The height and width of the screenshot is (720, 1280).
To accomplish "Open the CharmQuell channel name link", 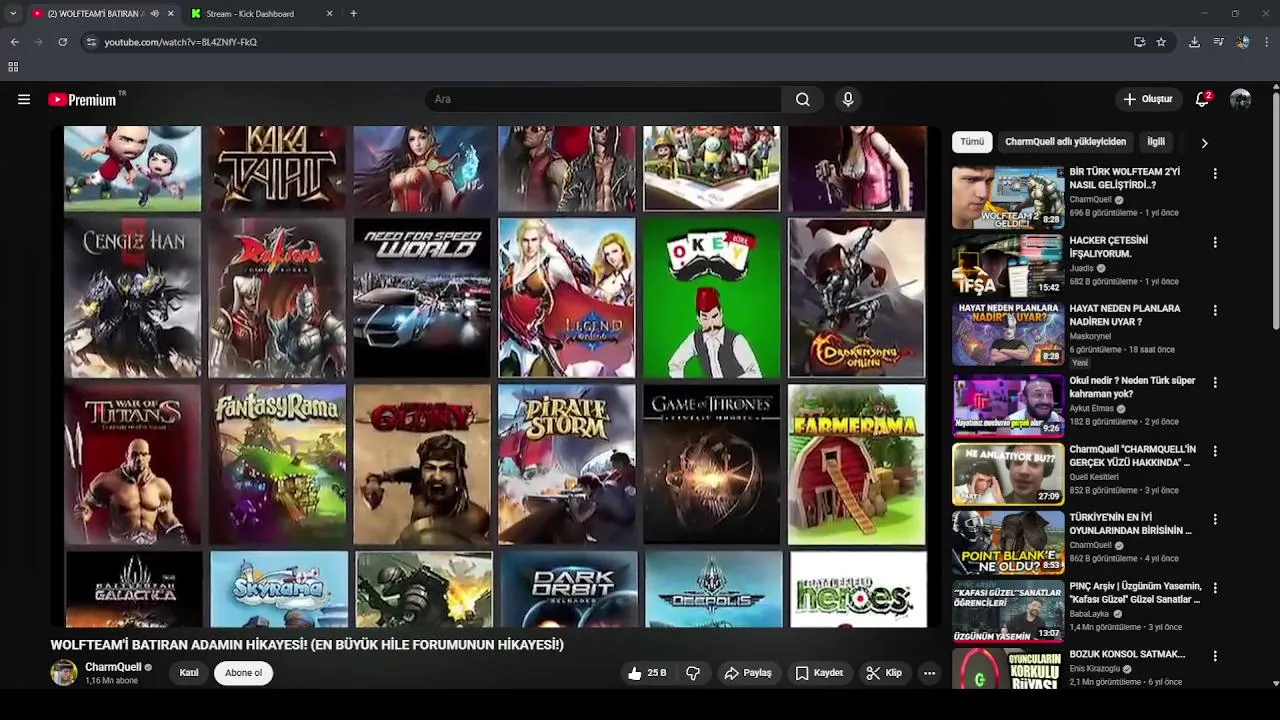I will (x=113, y=667).
